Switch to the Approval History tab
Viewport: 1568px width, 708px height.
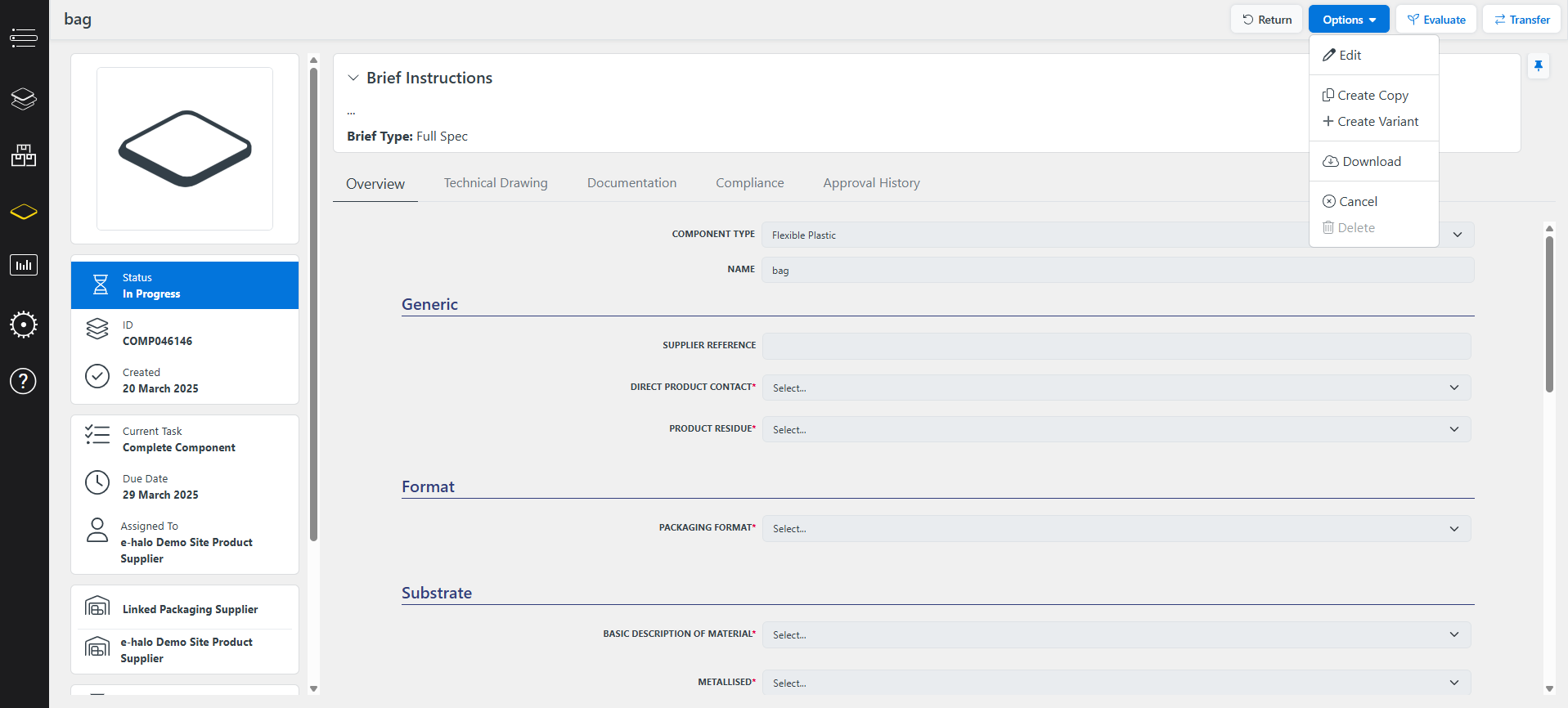pyautogui.click(x=871, y=183)
